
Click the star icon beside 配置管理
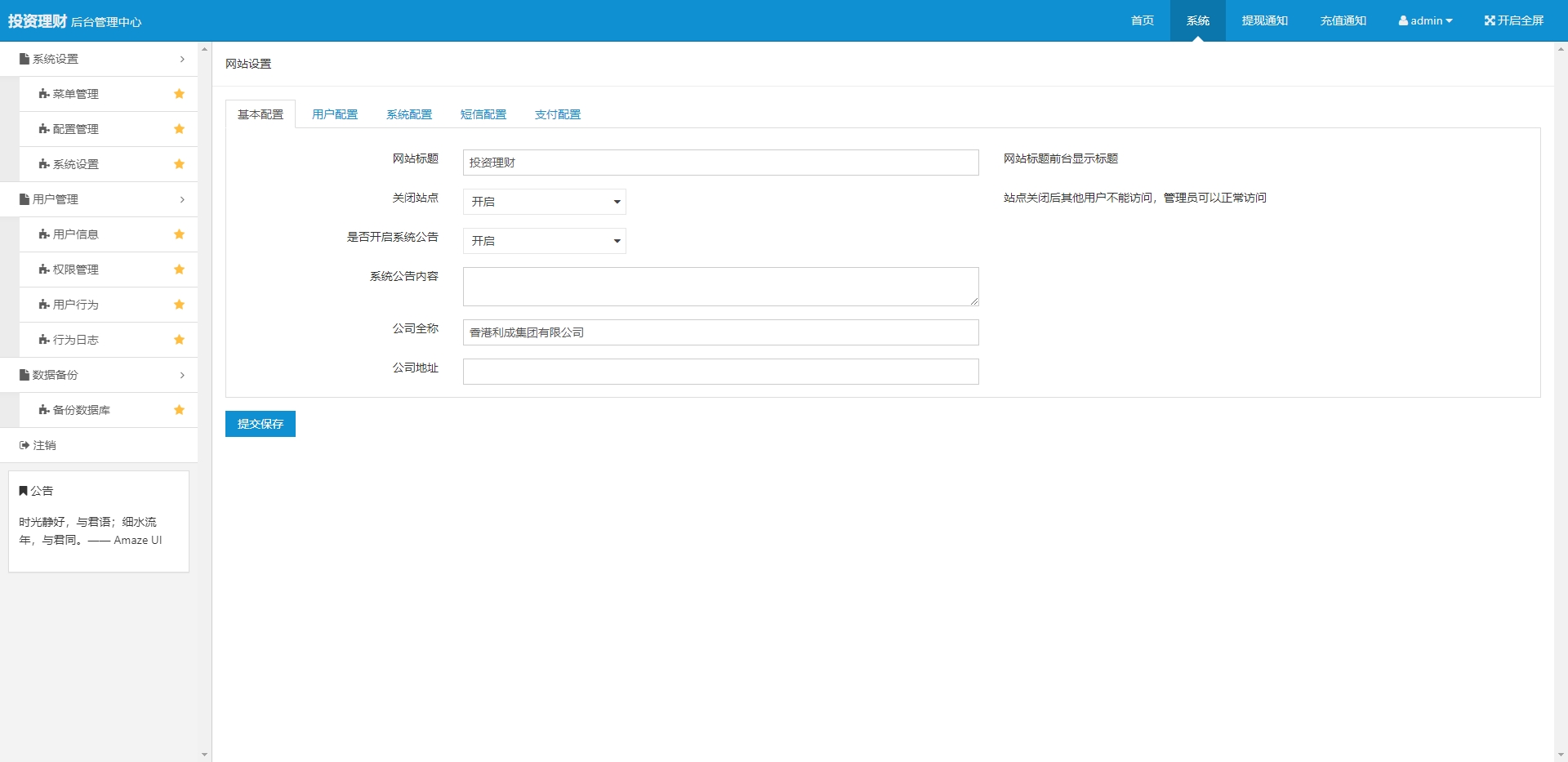pos(179,129)
